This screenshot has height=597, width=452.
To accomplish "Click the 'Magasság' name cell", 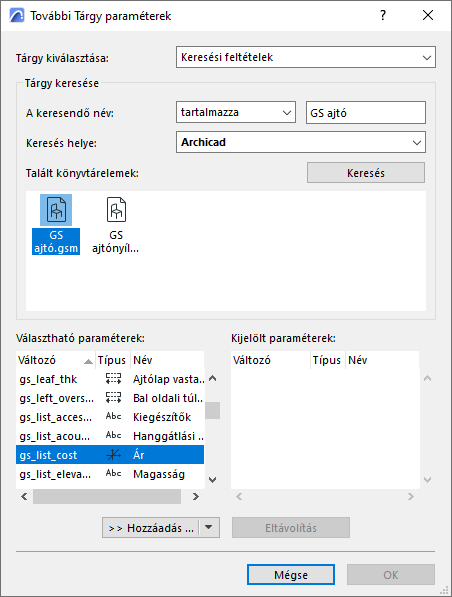I will tap(159, 474).
